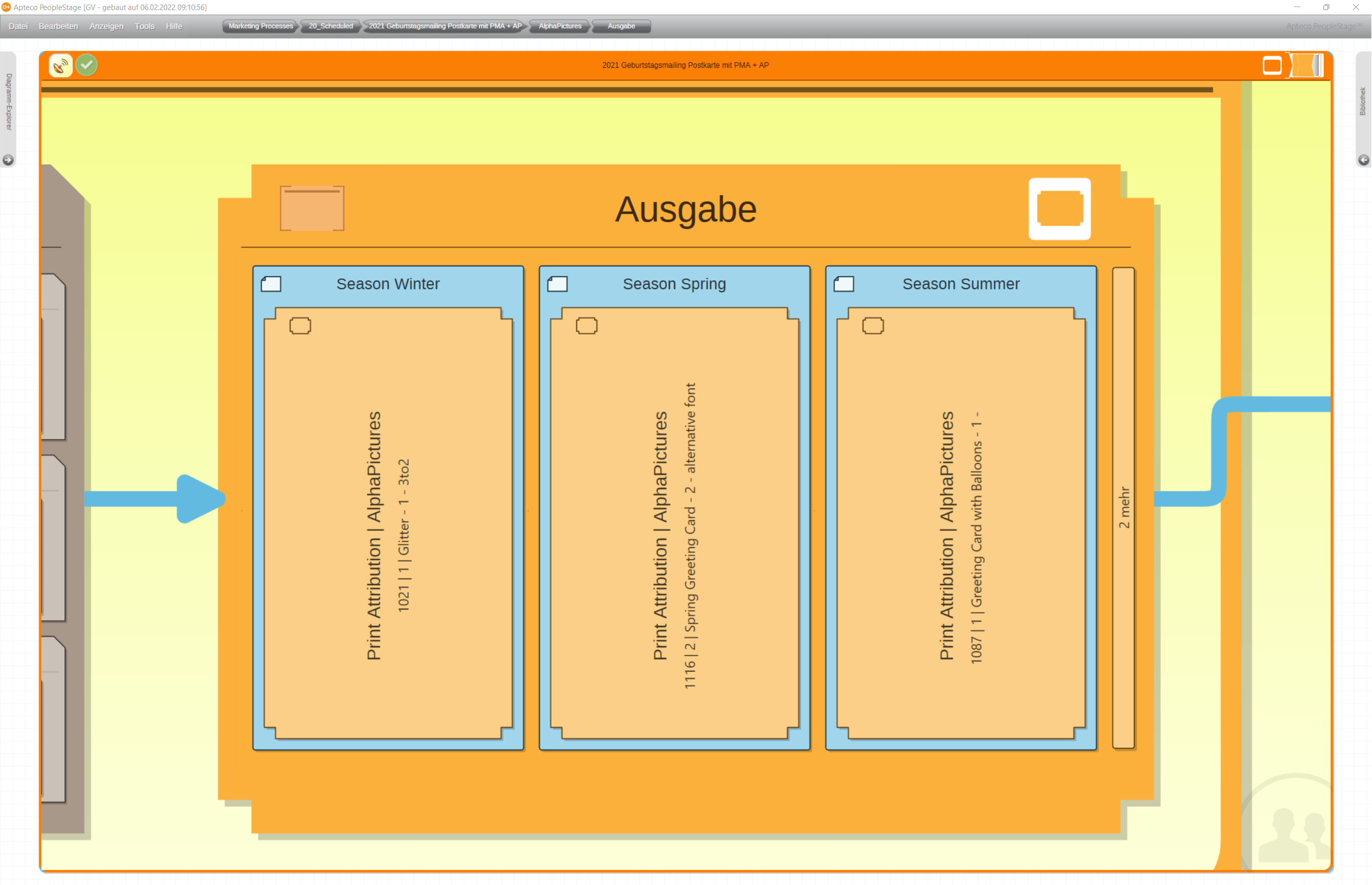Click the white rectangle view icon in header

(1272, 66)
